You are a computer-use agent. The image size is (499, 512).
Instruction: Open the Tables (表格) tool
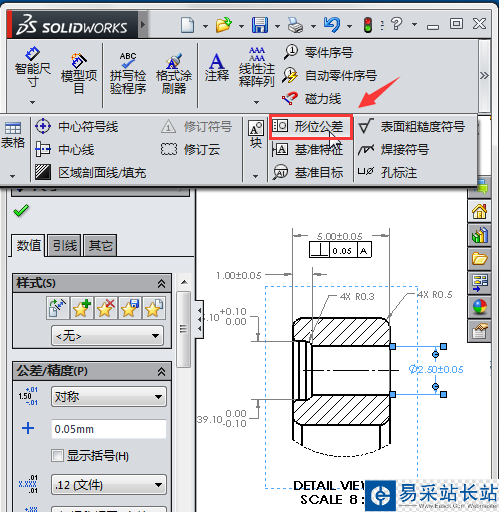(x=13, y=135)
